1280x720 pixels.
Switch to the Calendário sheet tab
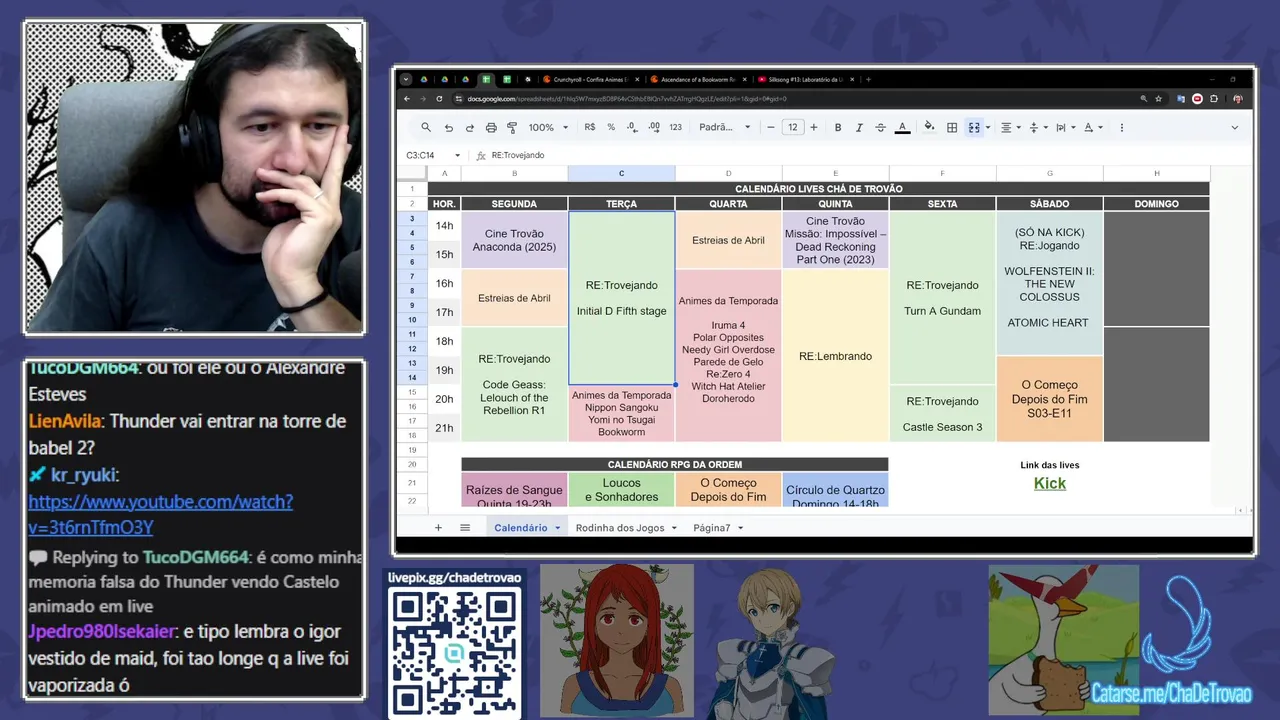[x=520, y=527]
